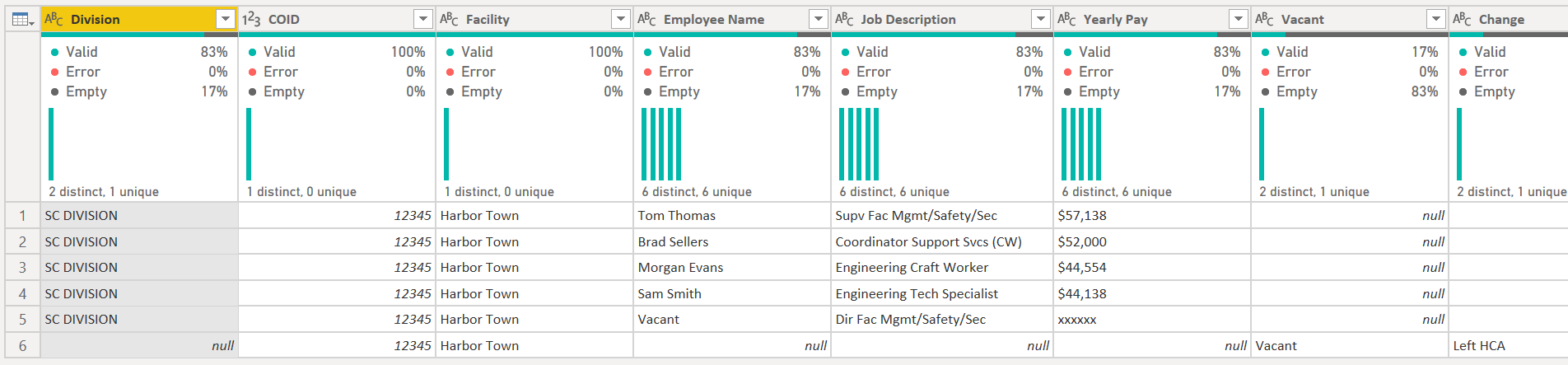
Task: Select the Facility column header
Action: point(534,19)
